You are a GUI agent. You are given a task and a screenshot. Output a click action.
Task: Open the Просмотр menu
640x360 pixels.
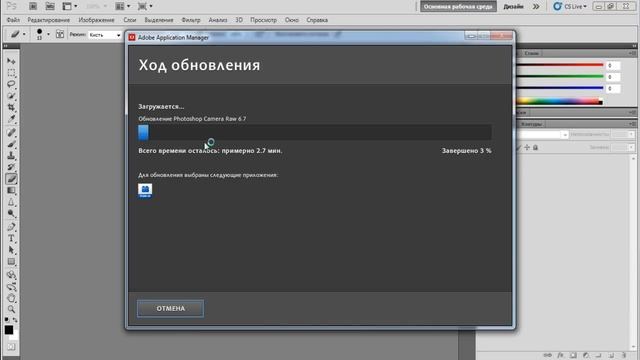[263, 20]
